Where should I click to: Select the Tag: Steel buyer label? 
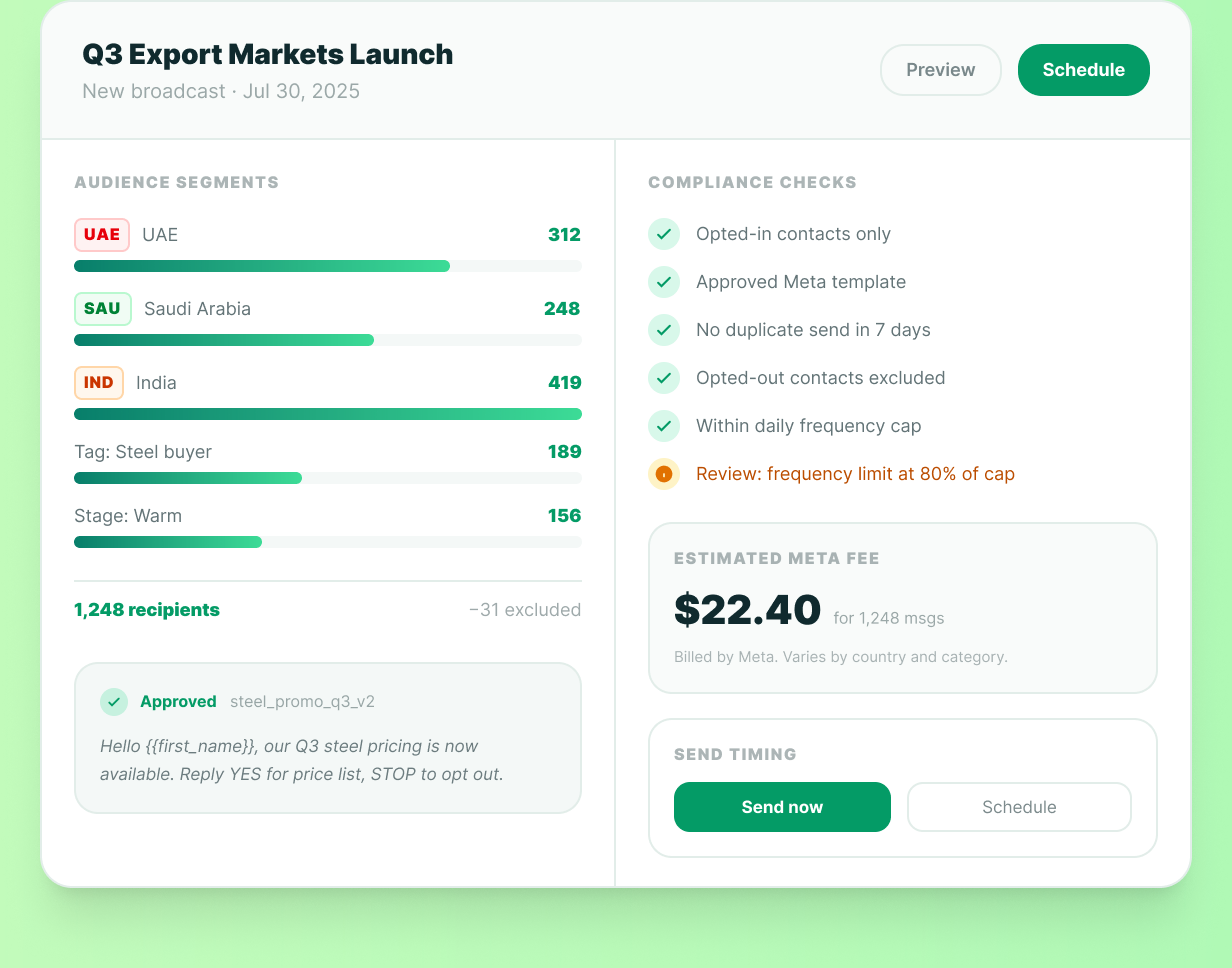coord(143,452)
